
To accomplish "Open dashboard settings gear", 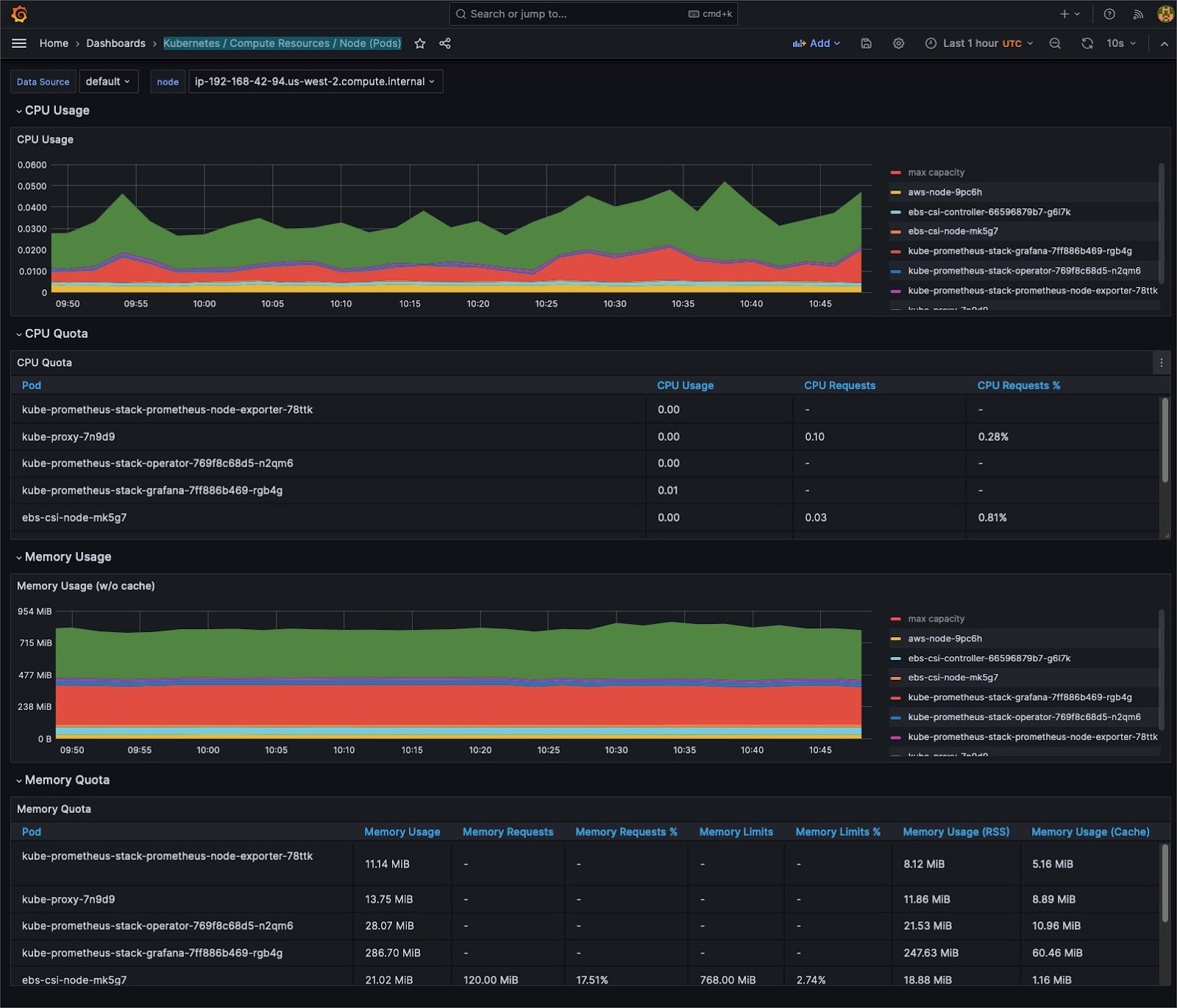I will pos(898,43).
